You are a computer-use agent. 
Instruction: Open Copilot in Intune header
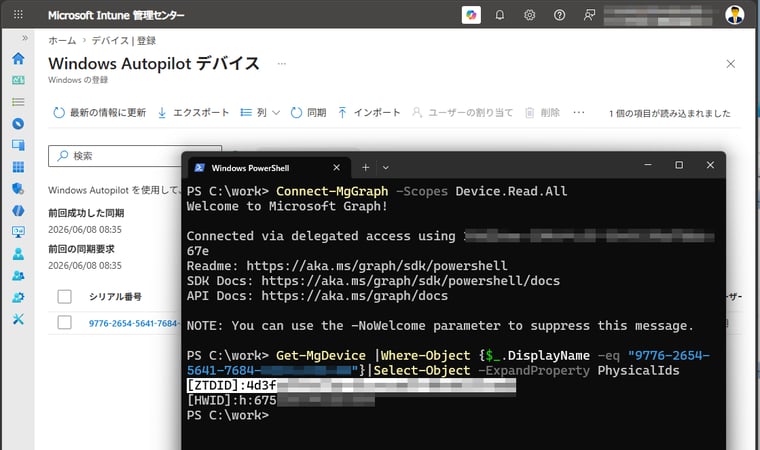point(471,15)
